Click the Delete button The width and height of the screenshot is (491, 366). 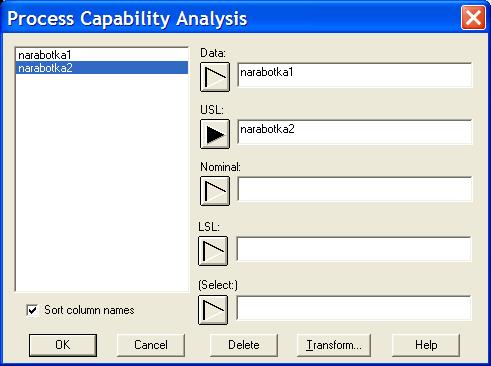pos(244,345)
